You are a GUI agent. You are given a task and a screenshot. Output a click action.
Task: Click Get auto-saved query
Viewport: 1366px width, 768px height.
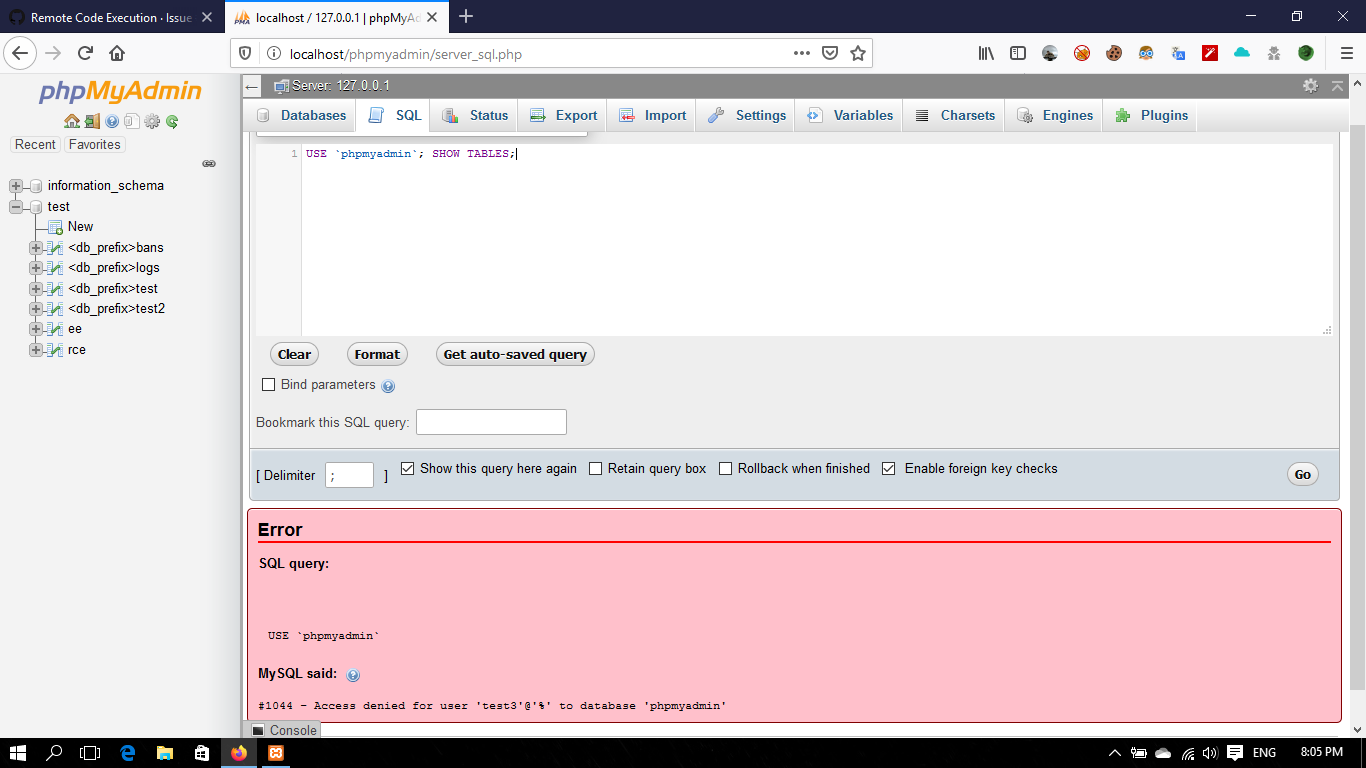[x=514, y=354]
